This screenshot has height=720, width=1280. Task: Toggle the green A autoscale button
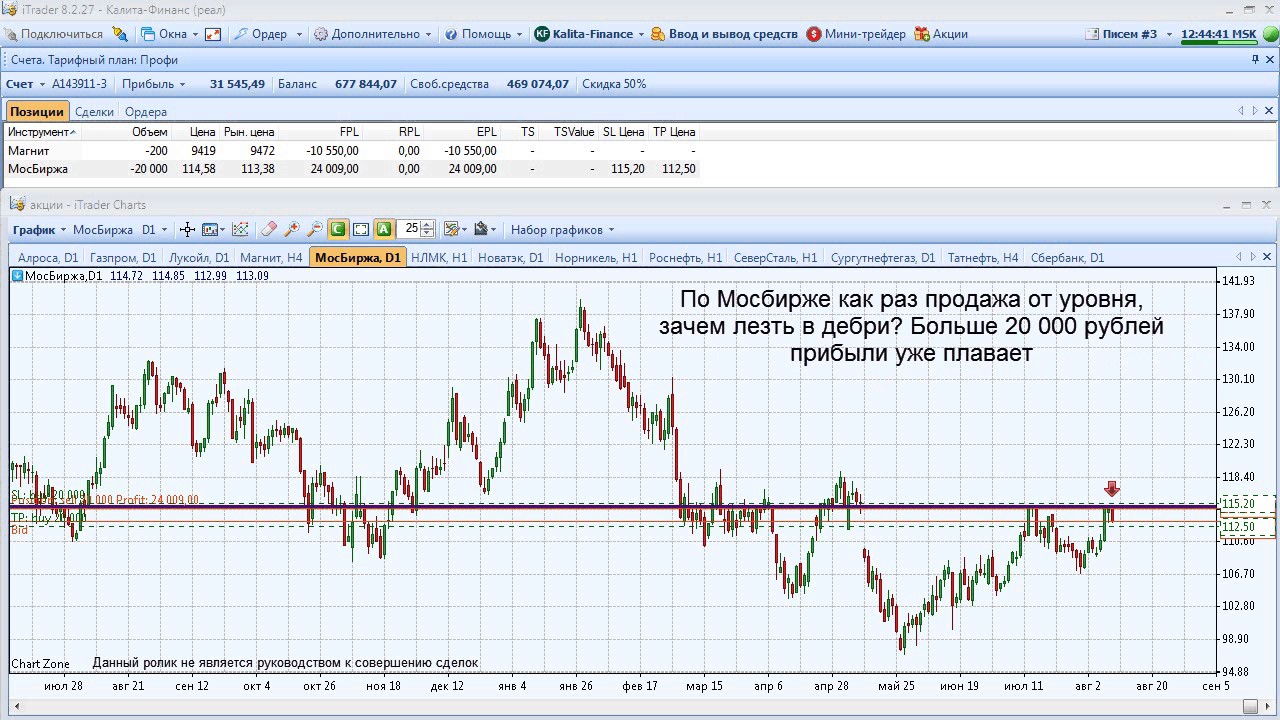384,230
